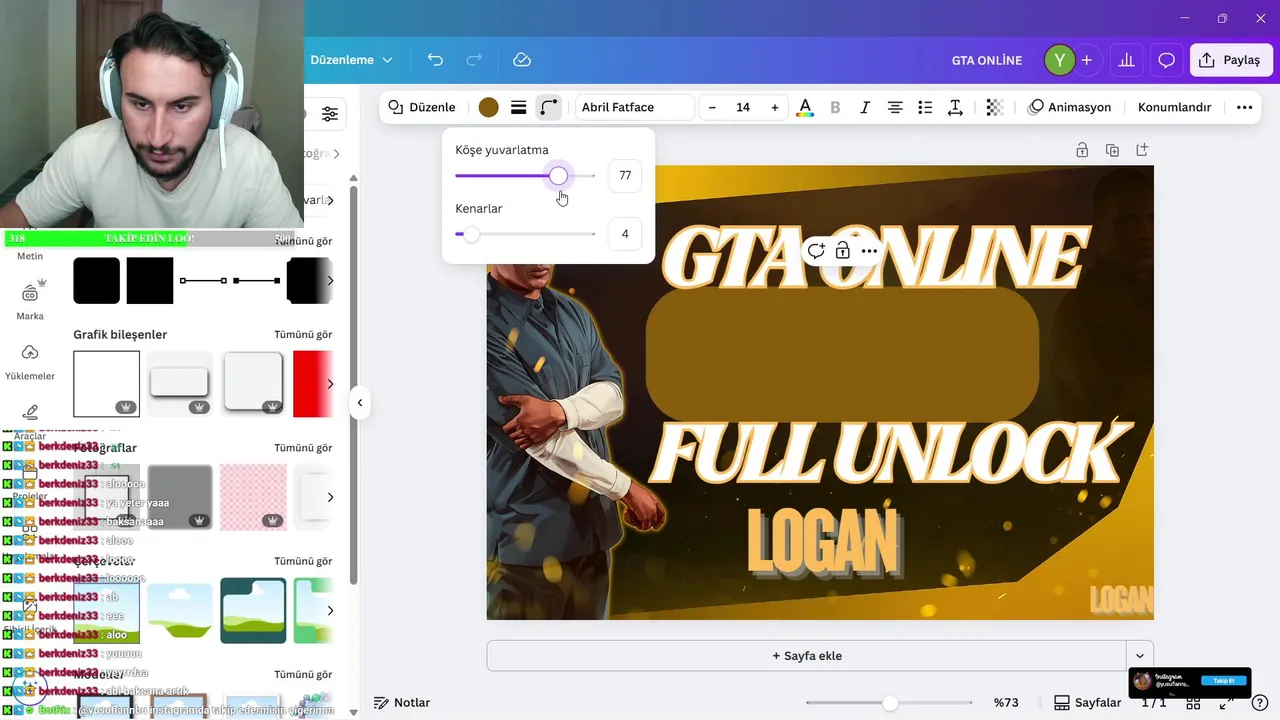
Task: Duplicate the page using the icon above canvas
Action: click(x=1112, y=150)
